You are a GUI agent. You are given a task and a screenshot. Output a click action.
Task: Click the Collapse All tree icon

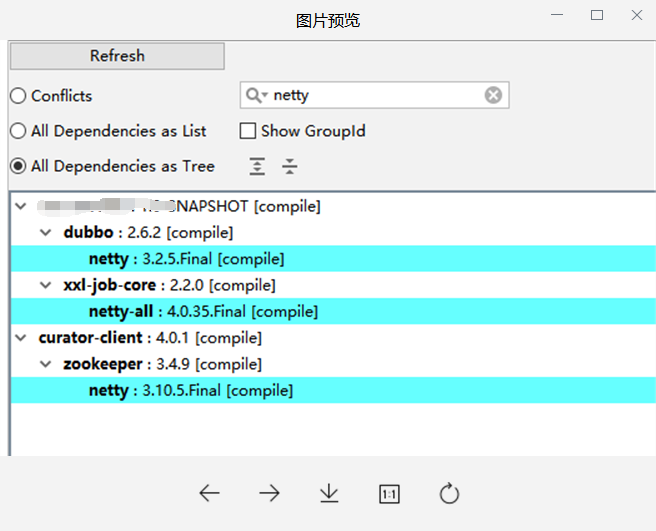pos(290,166)
